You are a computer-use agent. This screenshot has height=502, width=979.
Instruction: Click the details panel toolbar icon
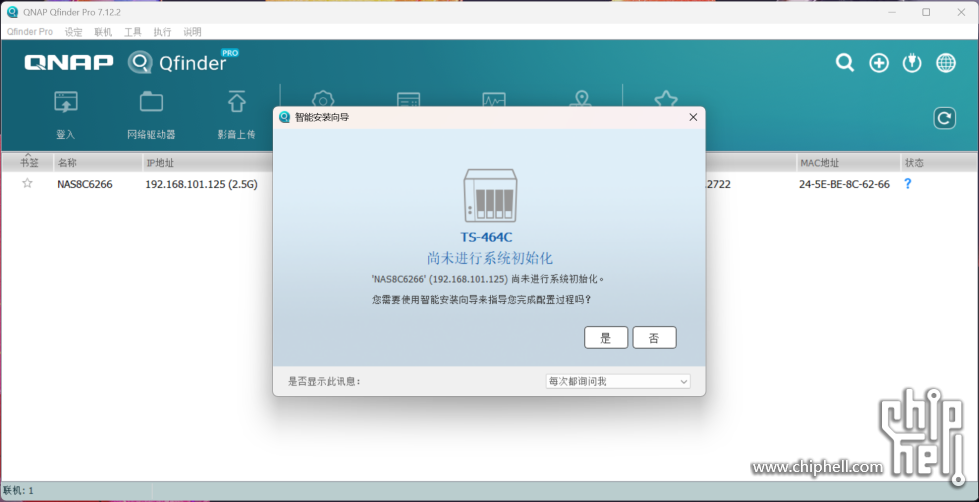point(408,99)
